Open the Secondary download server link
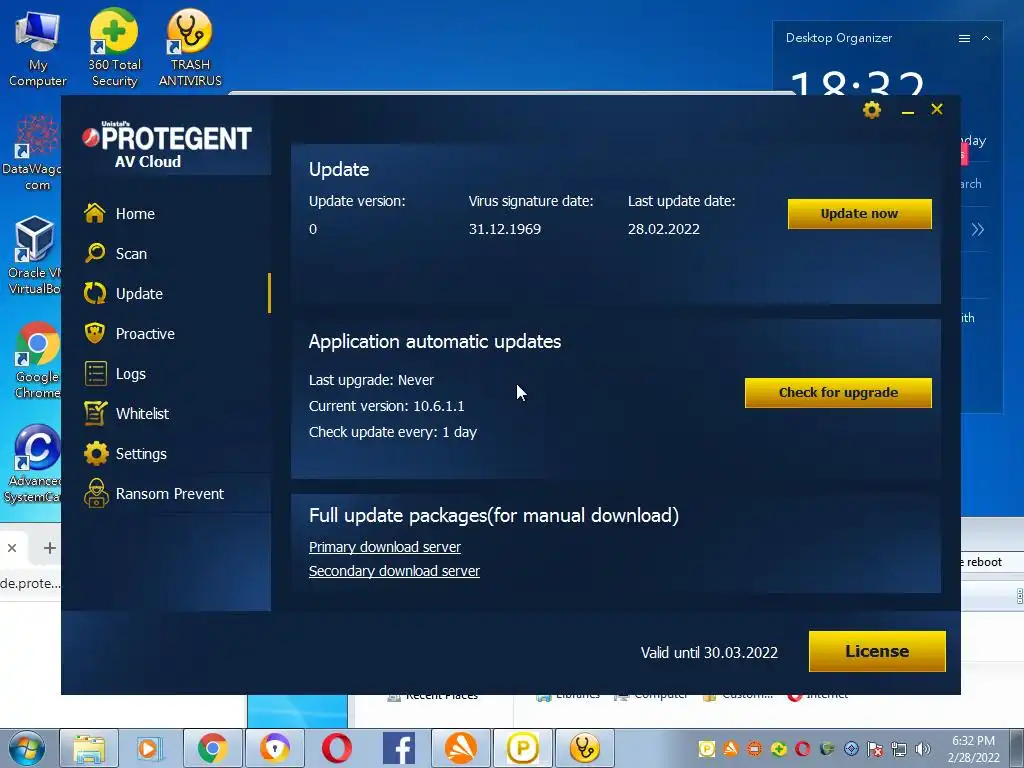This screenshot has width=1024, height=768. [394, 571]
